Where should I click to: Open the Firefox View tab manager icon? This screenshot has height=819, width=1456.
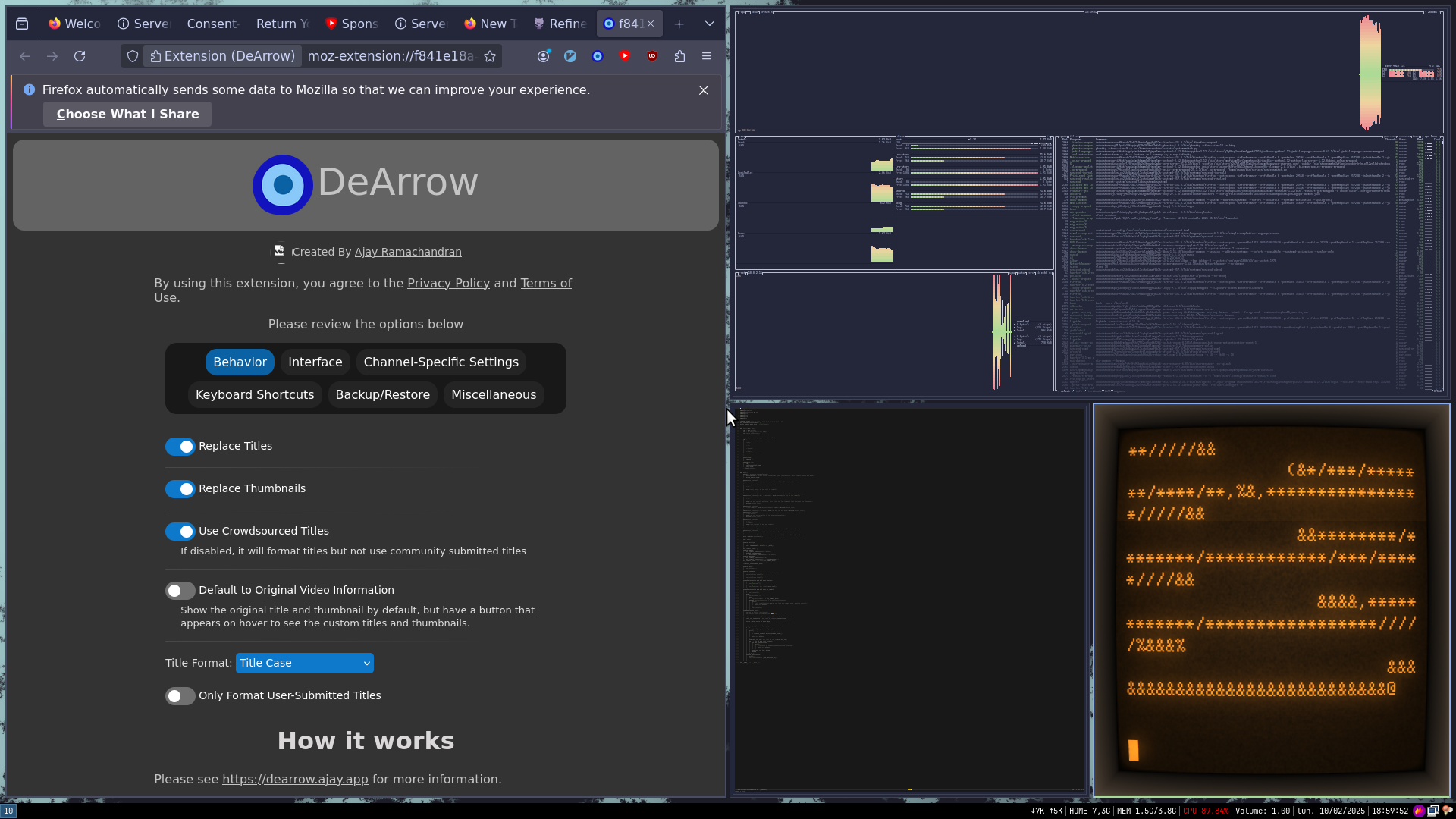pyautogui.click(x=22, y=24)
